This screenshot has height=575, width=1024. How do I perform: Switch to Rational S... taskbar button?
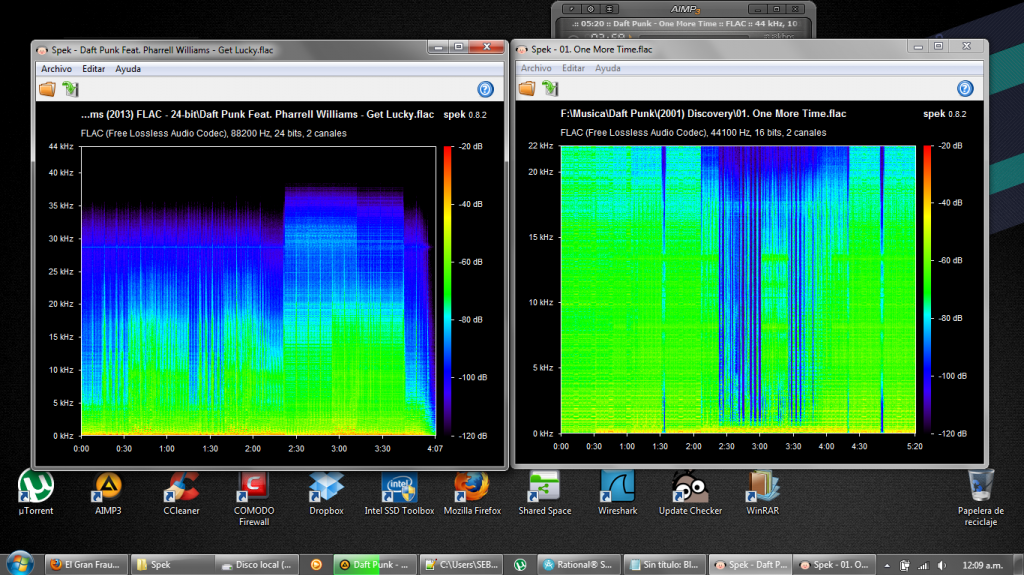579,565
